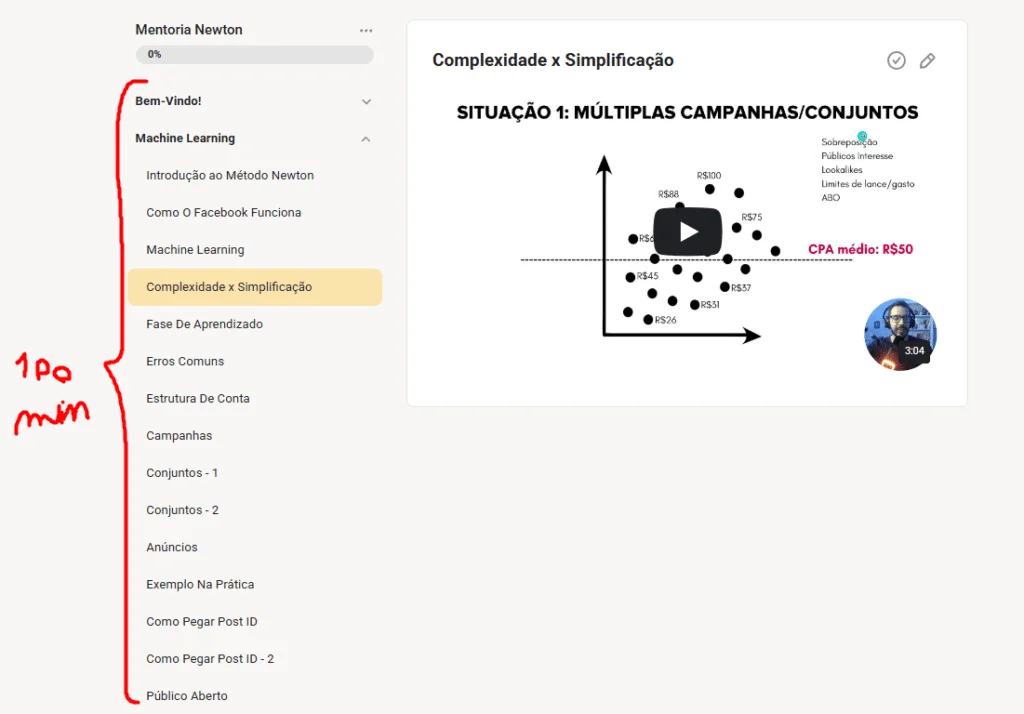1024x714 pixels.
Task: Click the 0% course progress bar
Action: [255, 54]
